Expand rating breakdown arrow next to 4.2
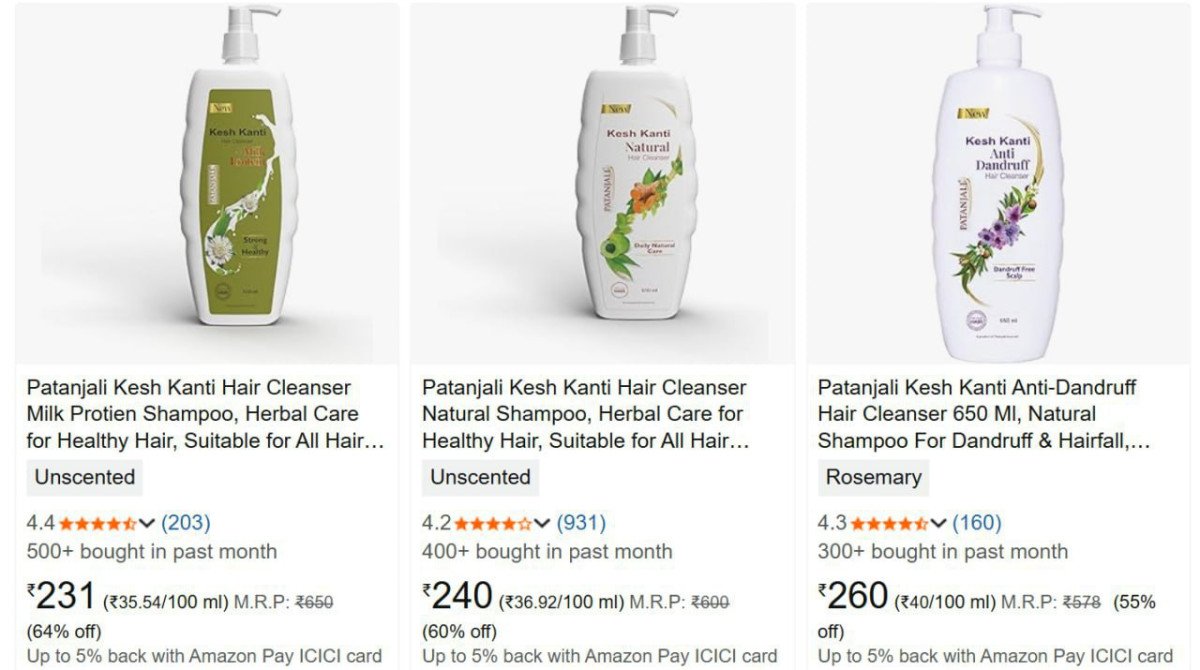1200x670 pixels. click(542, 523)
